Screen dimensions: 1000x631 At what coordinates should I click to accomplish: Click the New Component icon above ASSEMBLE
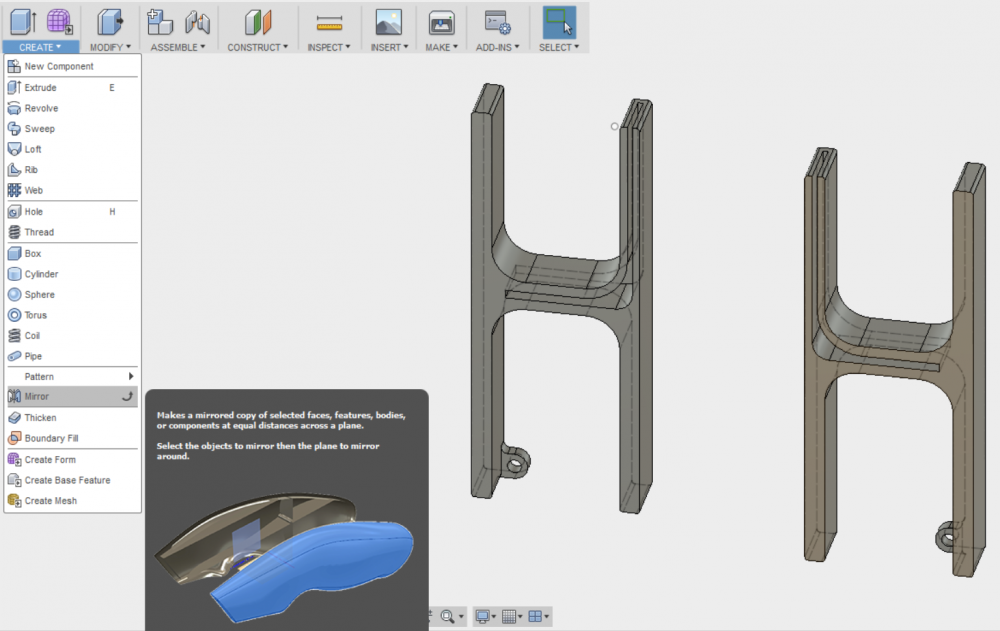(159, 21)
